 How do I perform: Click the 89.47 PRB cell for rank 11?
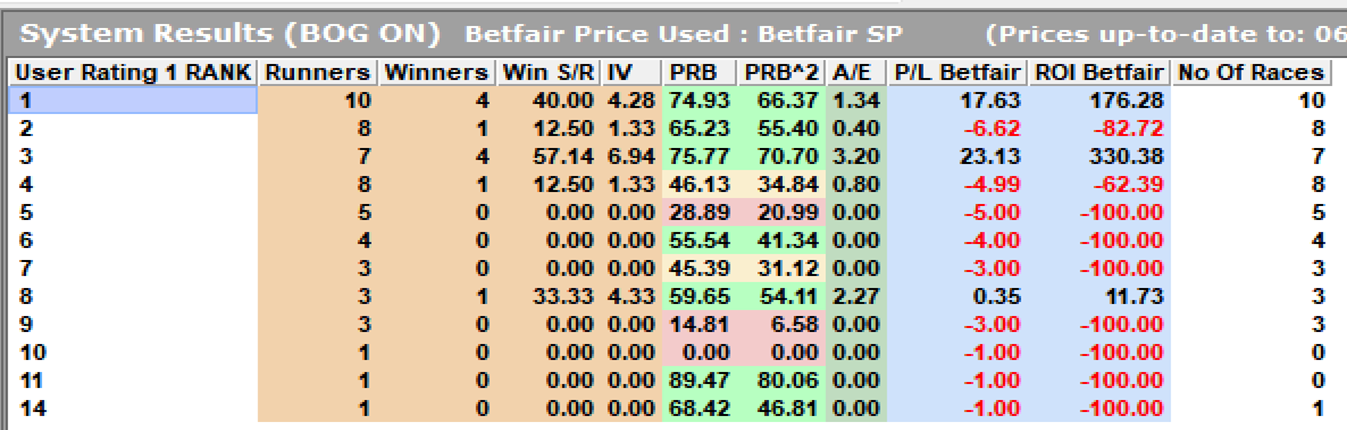tap(699, 380)
